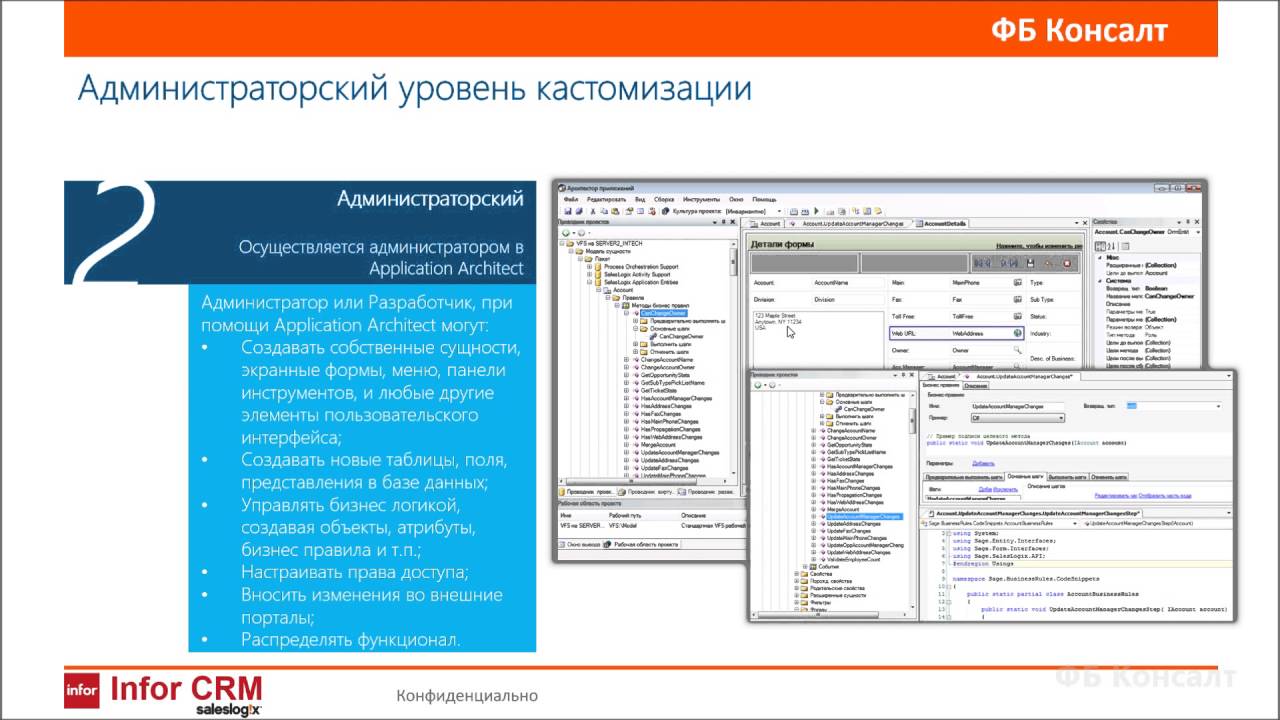Click the 'Нажмите, чтобы изменить' form link
Screen dimensions: 1280x720
[1039, 246]
